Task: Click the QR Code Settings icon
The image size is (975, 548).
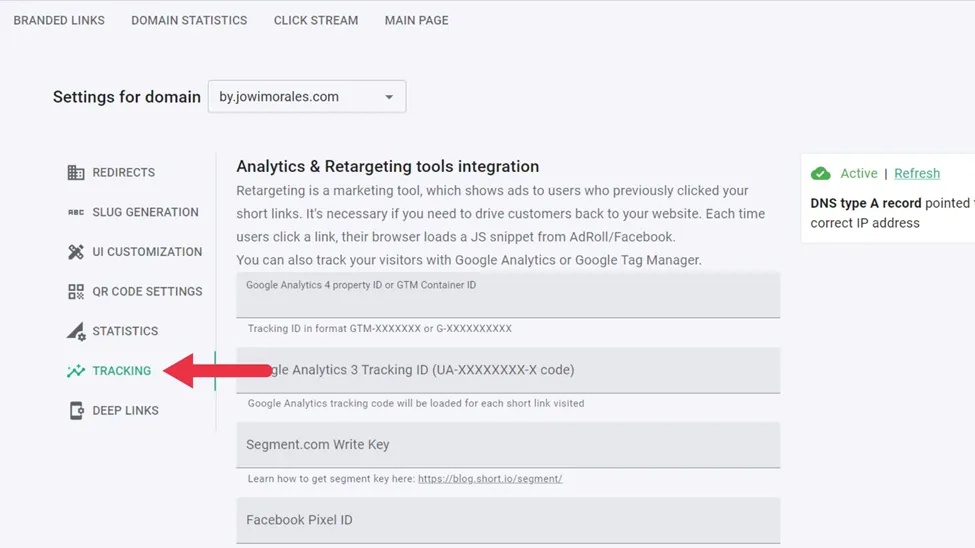Action: (x=76, y=292)
